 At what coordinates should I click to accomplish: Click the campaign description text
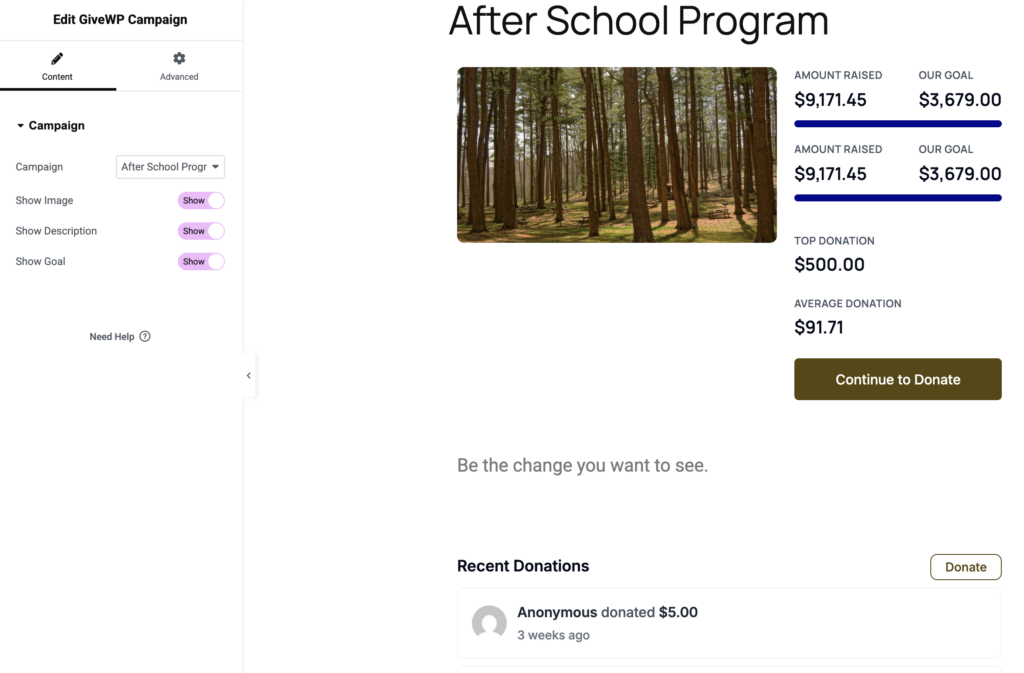[x=582, y=465]
